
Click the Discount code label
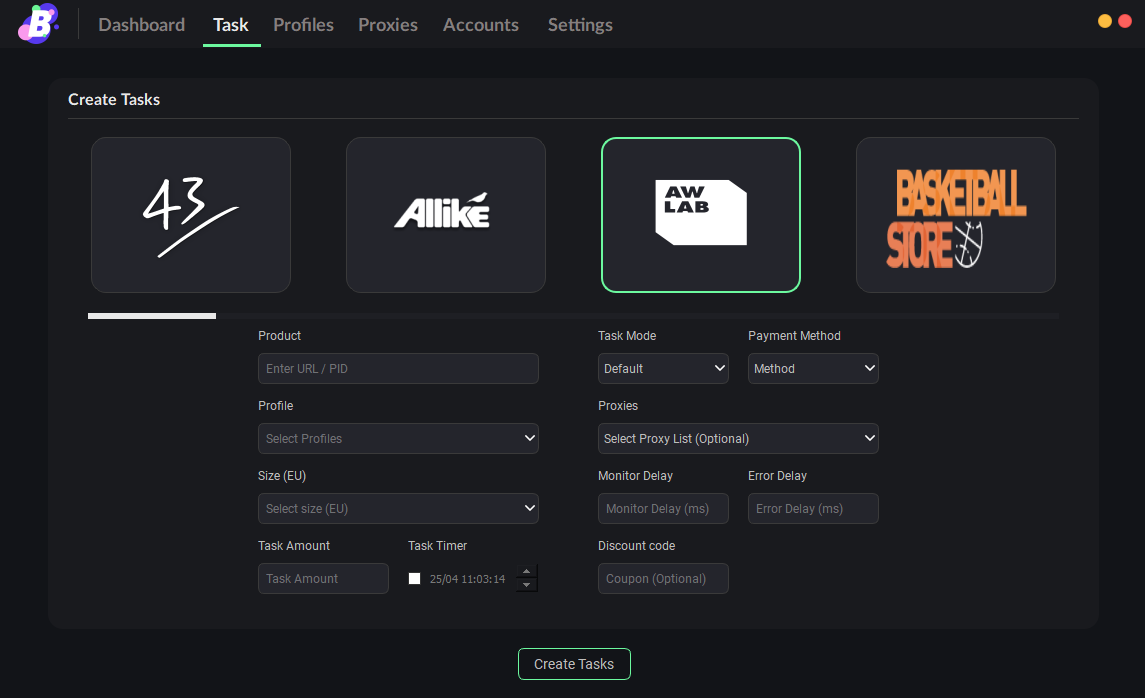[x=637, y=546]
